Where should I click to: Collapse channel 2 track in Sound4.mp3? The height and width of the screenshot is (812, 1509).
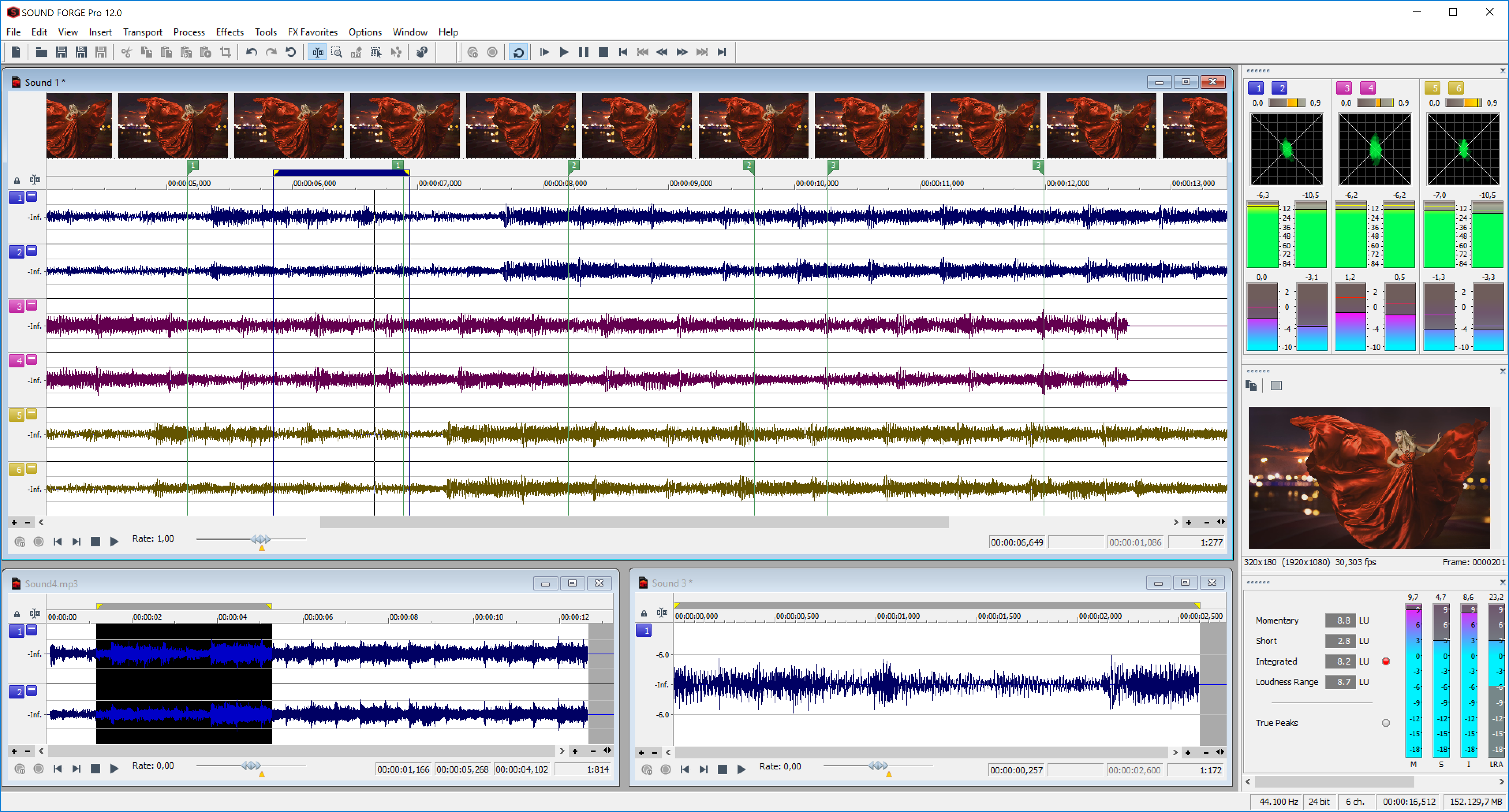pos(32,690)
